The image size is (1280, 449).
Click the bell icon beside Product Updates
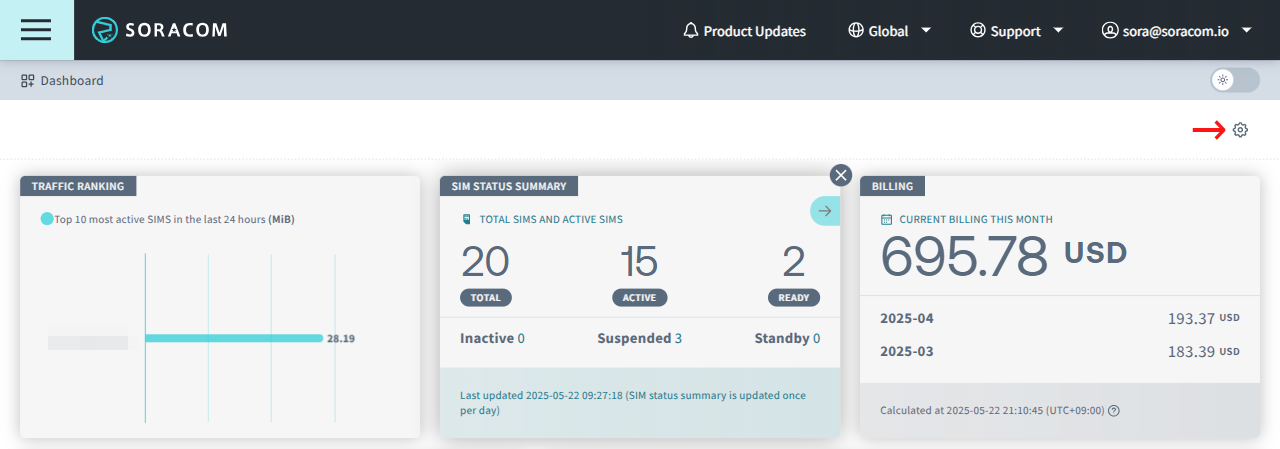[690, 31]
